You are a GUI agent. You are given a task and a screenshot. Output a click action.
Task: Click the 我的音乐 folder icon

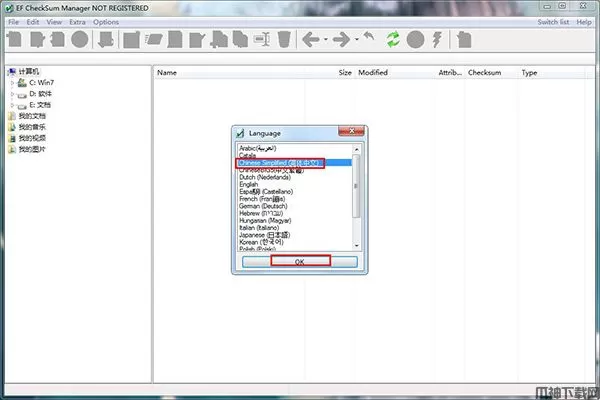[x=12, y=127]
